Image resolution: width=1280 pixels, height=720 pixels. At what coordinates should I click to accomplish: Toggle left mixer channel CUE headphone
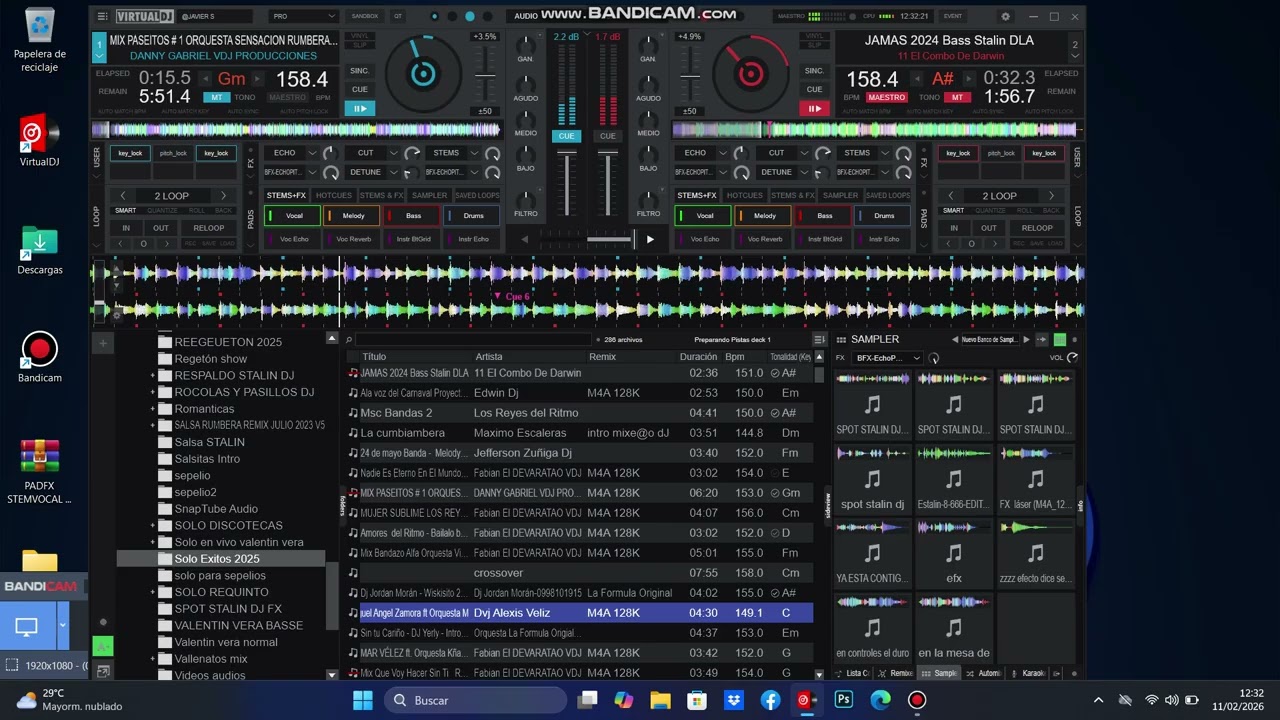[566, 136]
